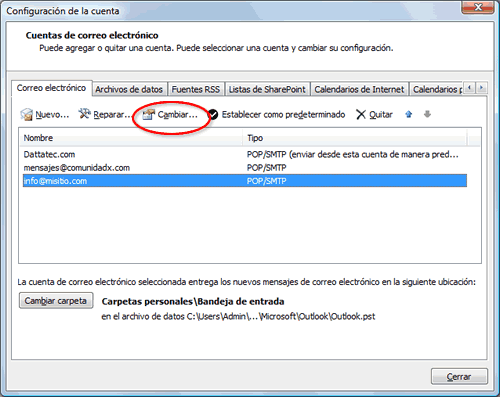
Task: Click the Cambiar... label
Action: click(178, 115)
